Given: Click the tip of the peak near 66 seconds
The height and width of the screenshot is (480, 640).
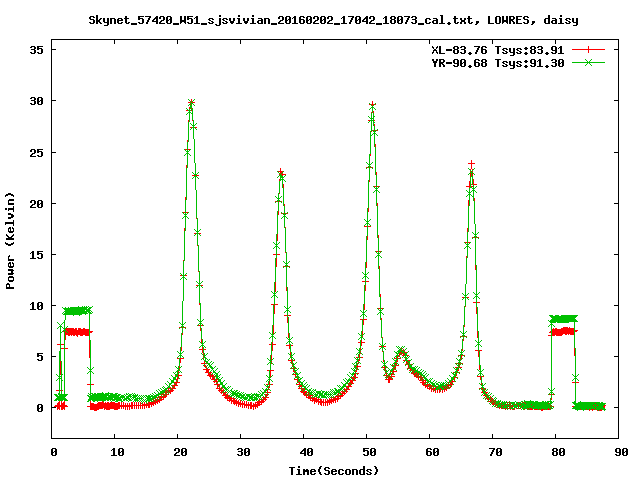Looking at the screenshot, I should [471, 164].
